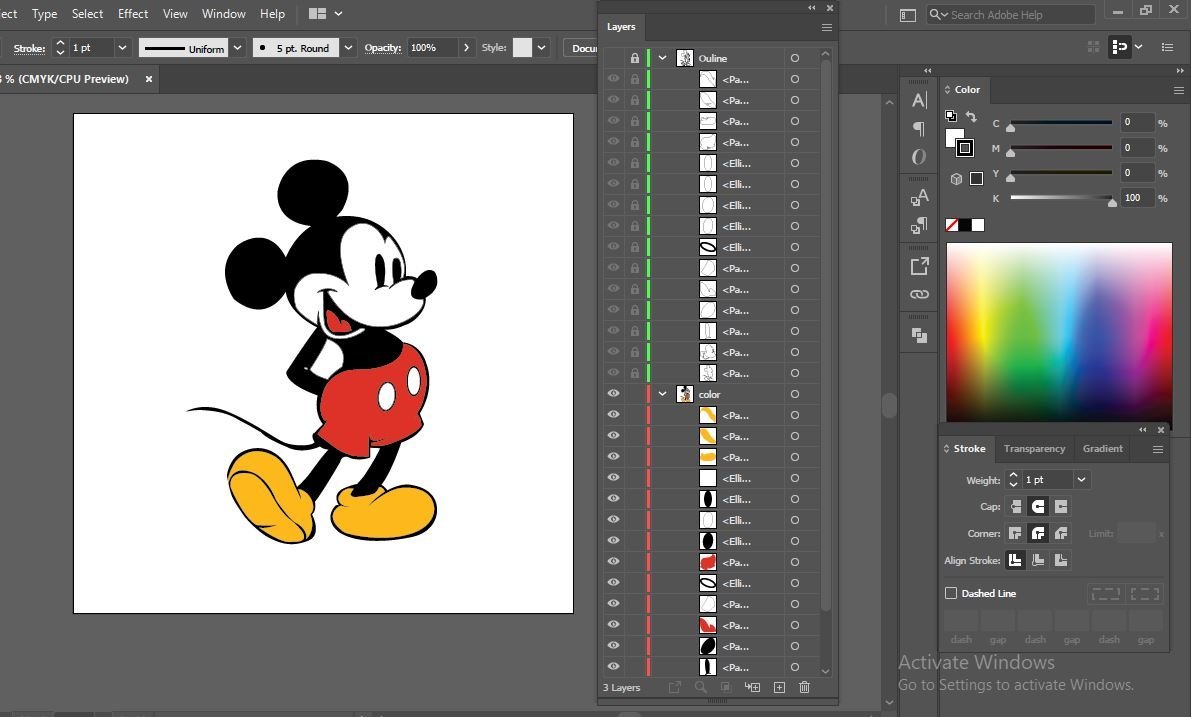
Task: Open the Asset Export panel icon
Action: [919, 266]
